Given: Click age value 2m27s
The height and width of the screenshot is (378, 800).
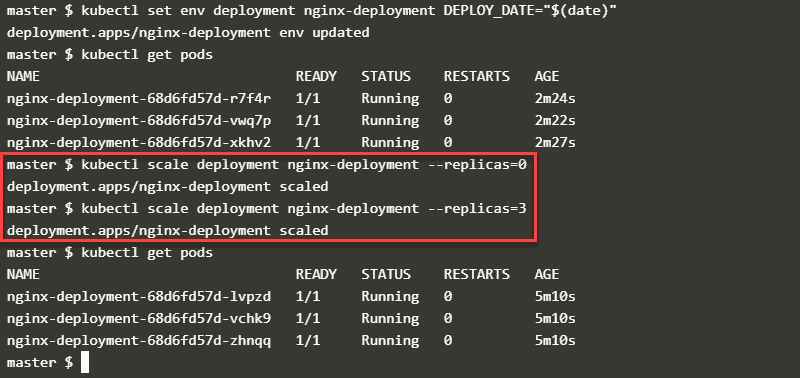Looking at the screenshot, I should tap(555, 142).
